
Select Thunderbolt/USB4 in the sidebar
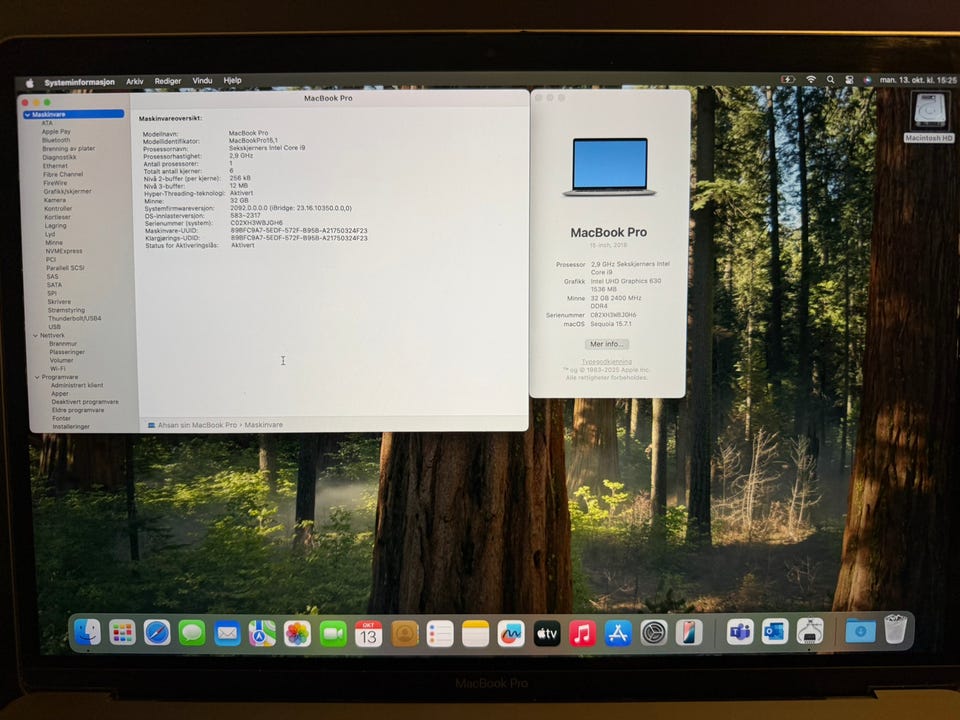(x=75, y=318)
